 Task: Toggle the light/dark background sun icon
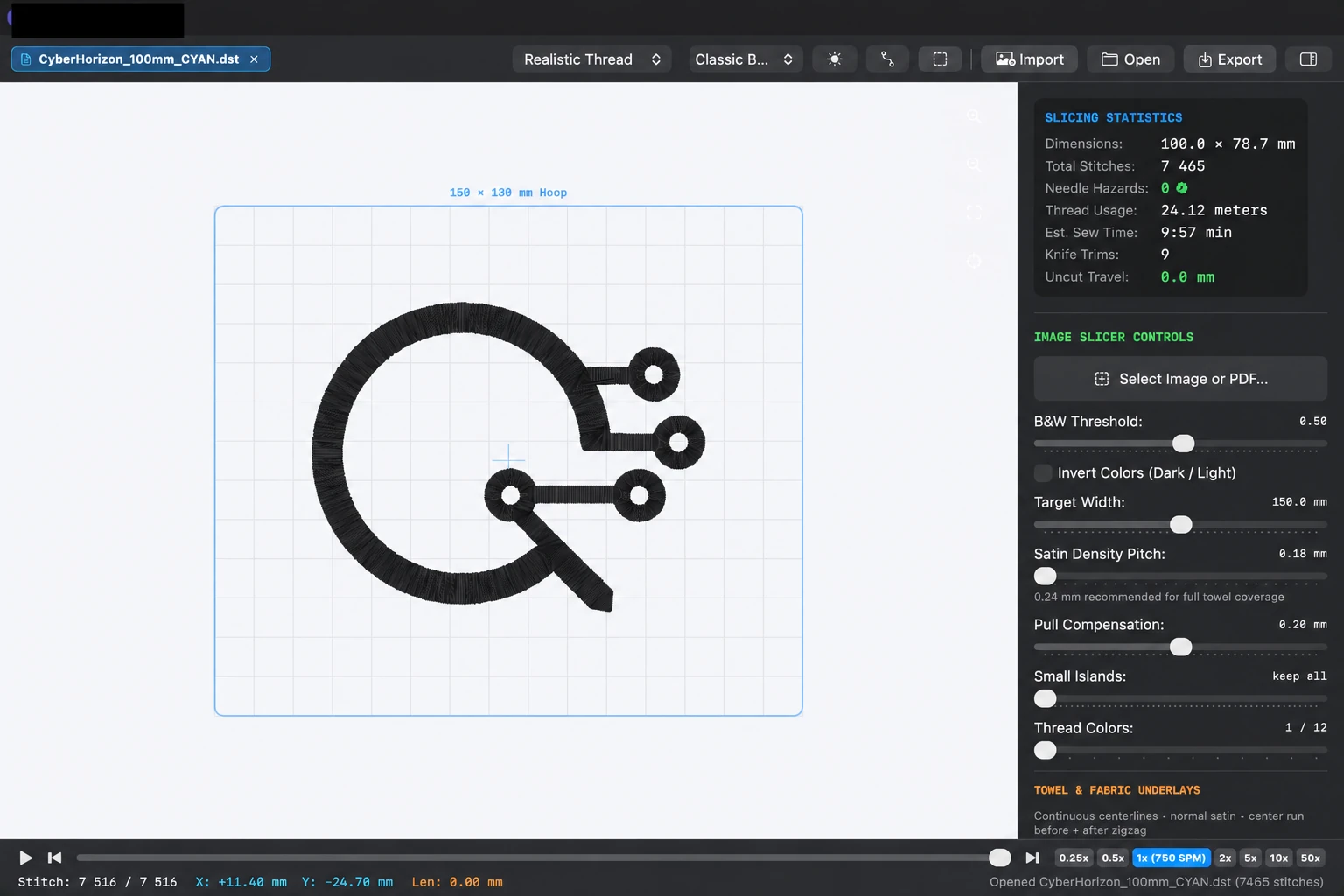[x=835, y=59]
